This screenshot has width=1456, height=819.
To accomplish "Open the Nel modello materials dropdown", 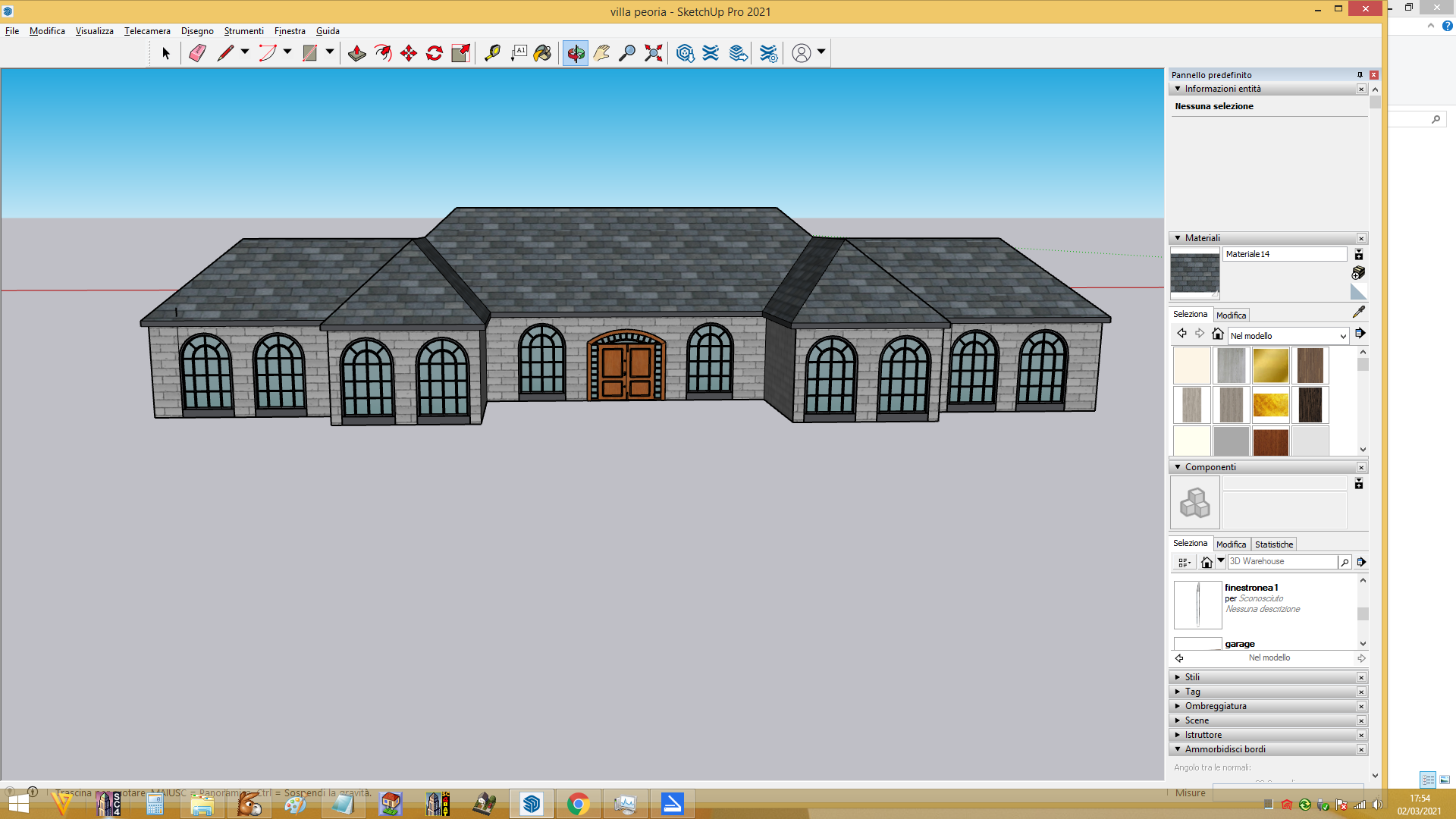I will (x=1288, y=335).
